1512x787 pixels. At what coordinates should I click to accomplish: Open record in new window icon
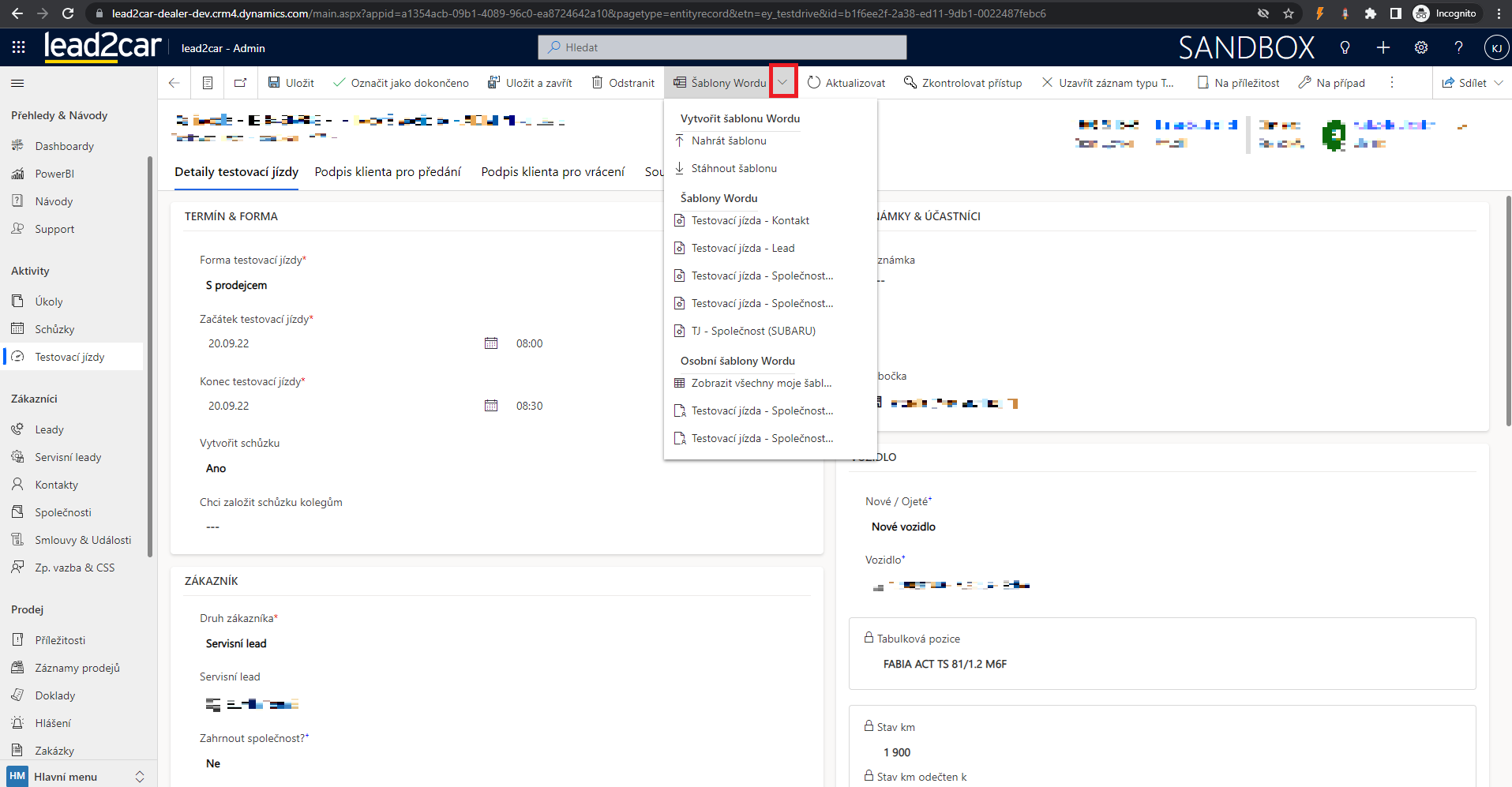[240, 83]
